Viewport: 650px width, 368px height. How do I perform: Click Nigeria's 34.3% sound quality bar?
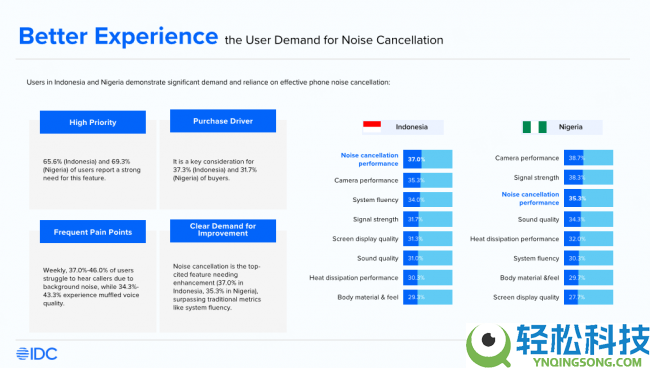pos(588,219)
